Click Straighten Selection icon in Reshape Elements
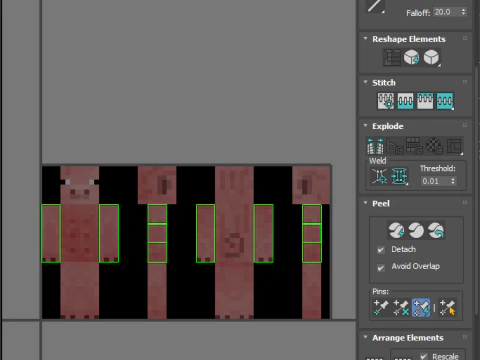 coord(392,57)
